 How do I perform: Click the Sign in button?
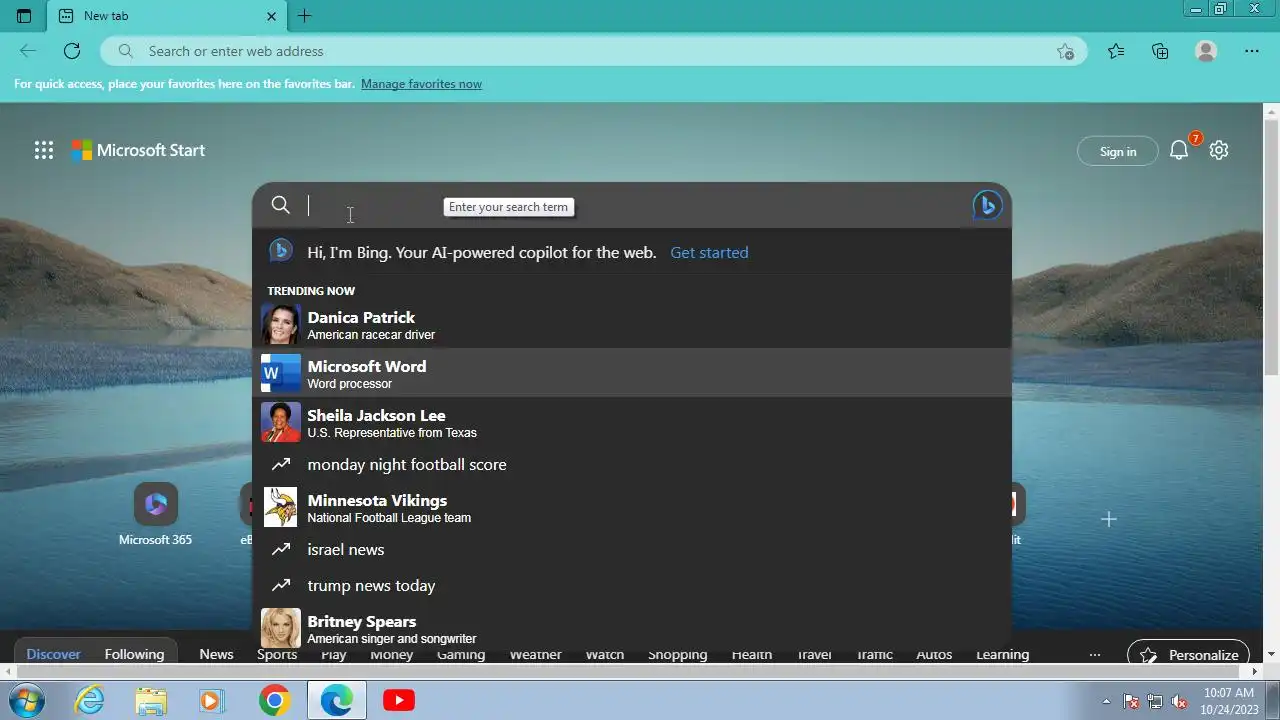1118,151
